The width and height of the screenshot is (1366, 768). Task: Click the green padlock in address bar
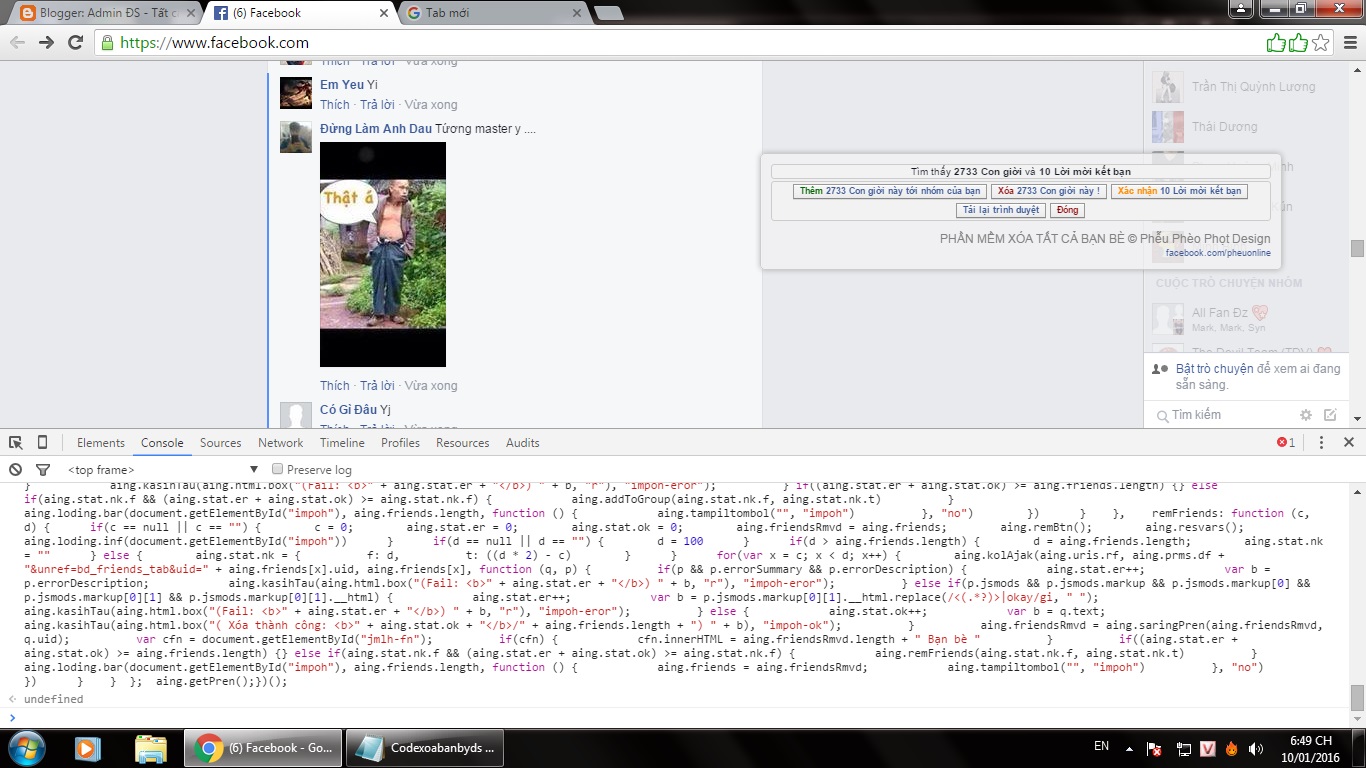[107, 43]
